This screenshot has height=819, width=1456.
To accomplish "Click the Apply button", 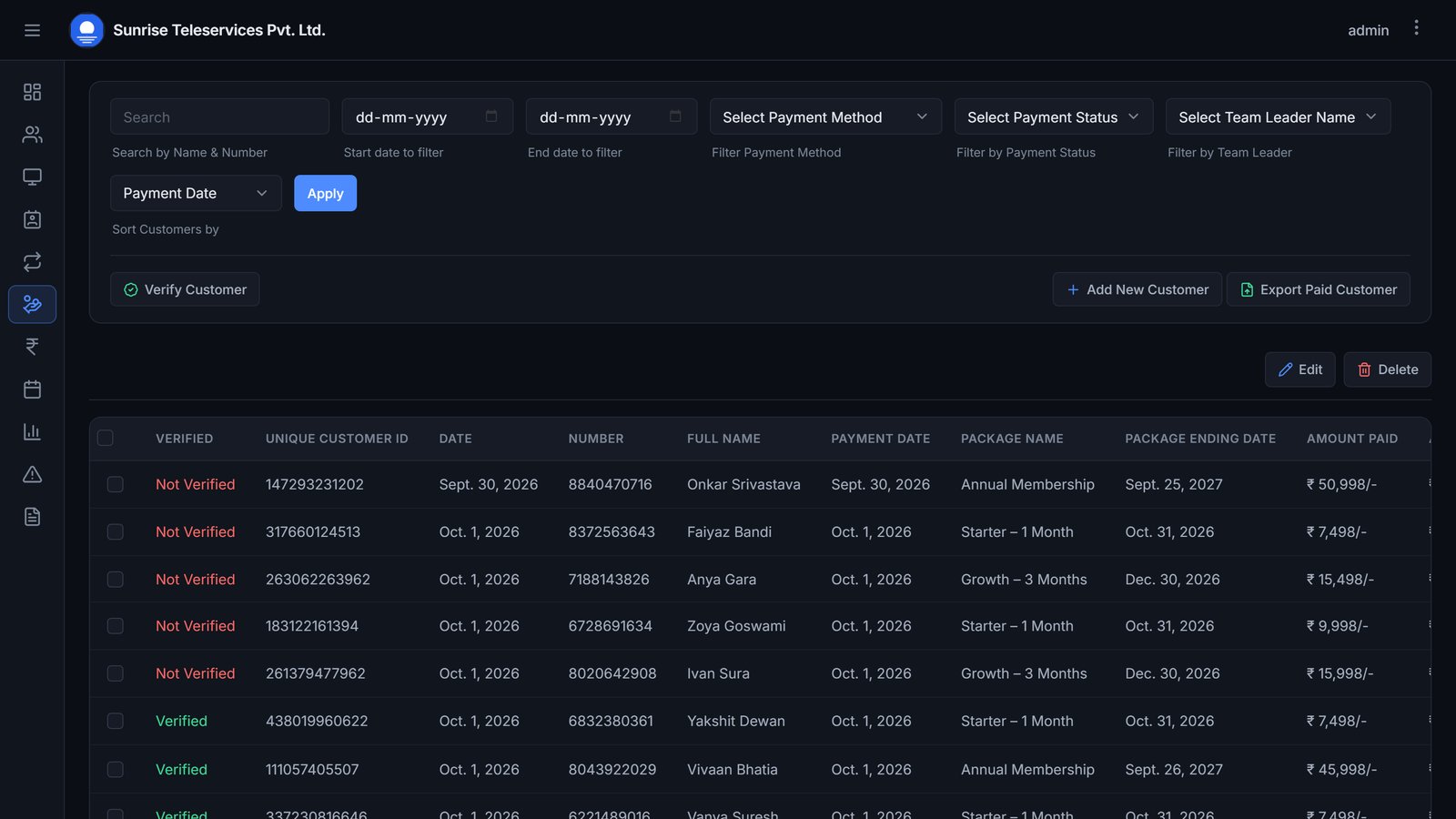I will (325, 193).
